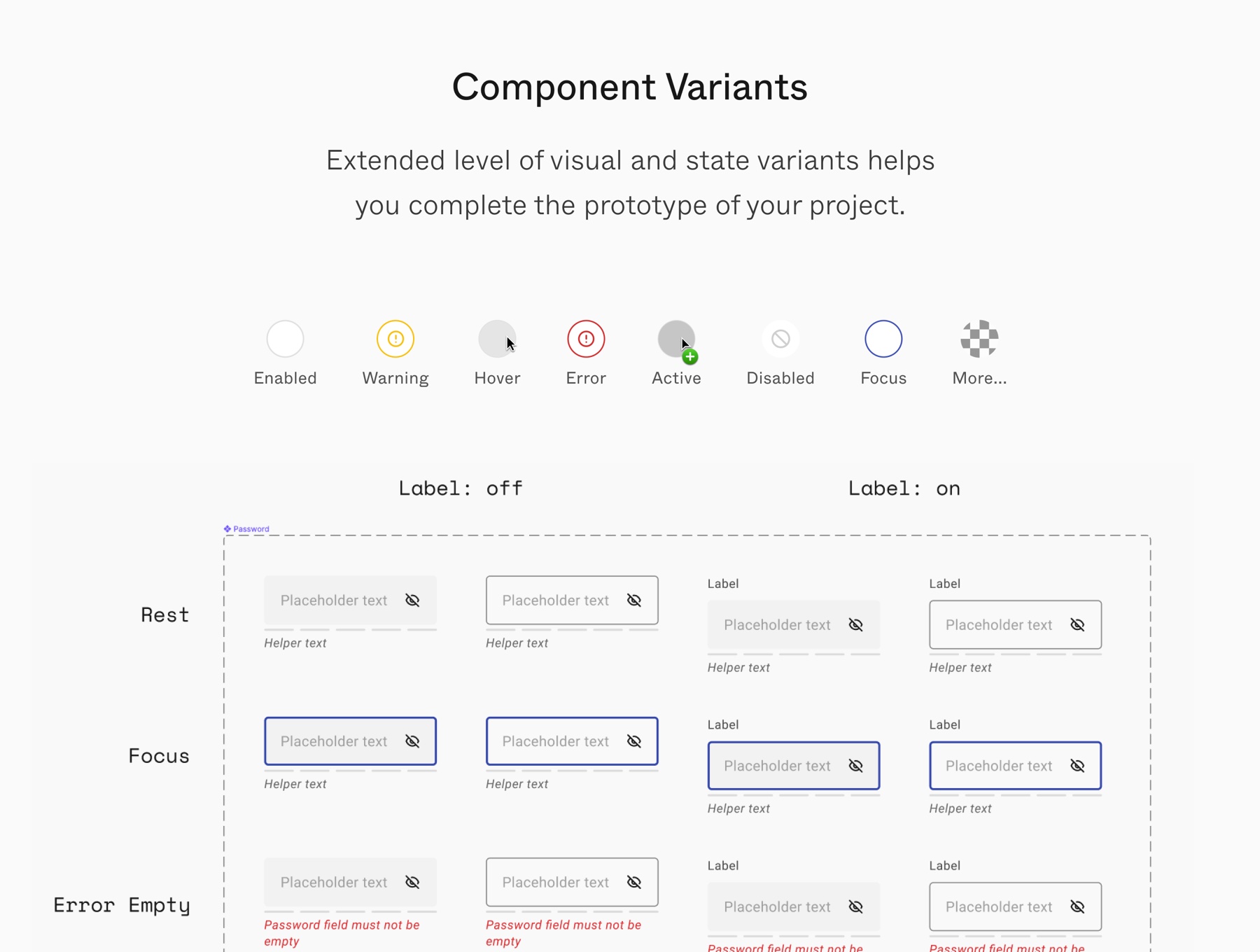This screenshot has height=952, width=1260.
Task: Select the blue Focus state circle
Action: click(883, 339)
